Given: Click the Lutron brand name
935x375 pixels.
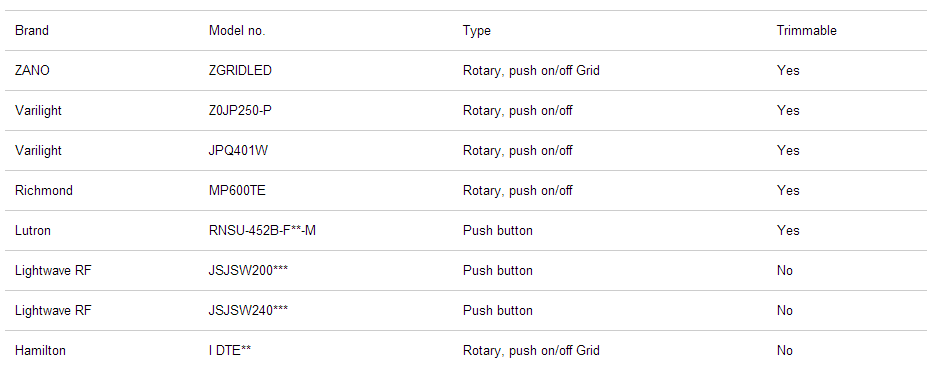Looking at the screenshot, I should pos(33,230).
